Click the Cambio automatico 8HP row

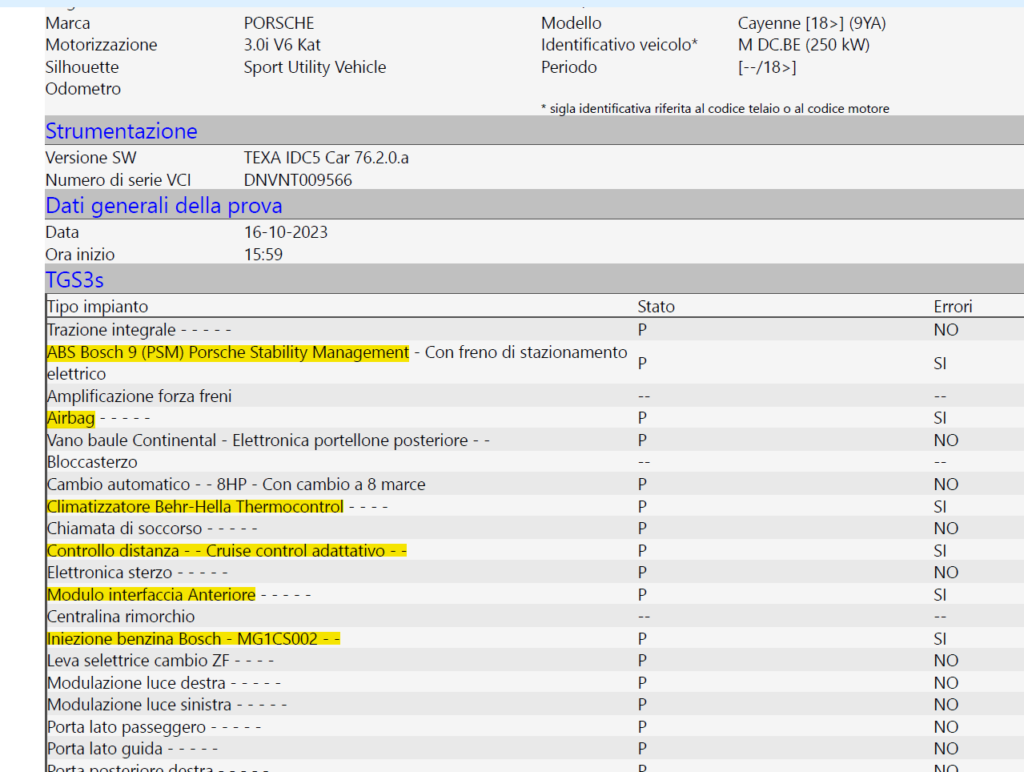pyautogui.click(x=236, y=484)
